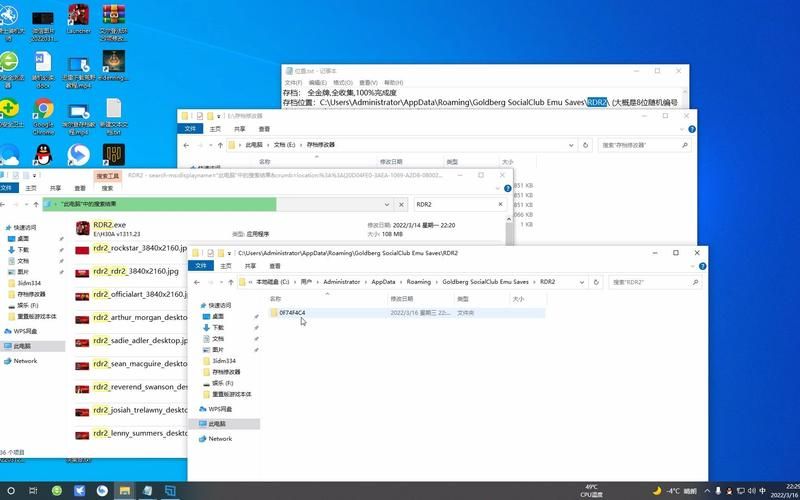
Task: Select 娱乐 (F:) in RDR2 window sidebar
Action: pos(223,383)
